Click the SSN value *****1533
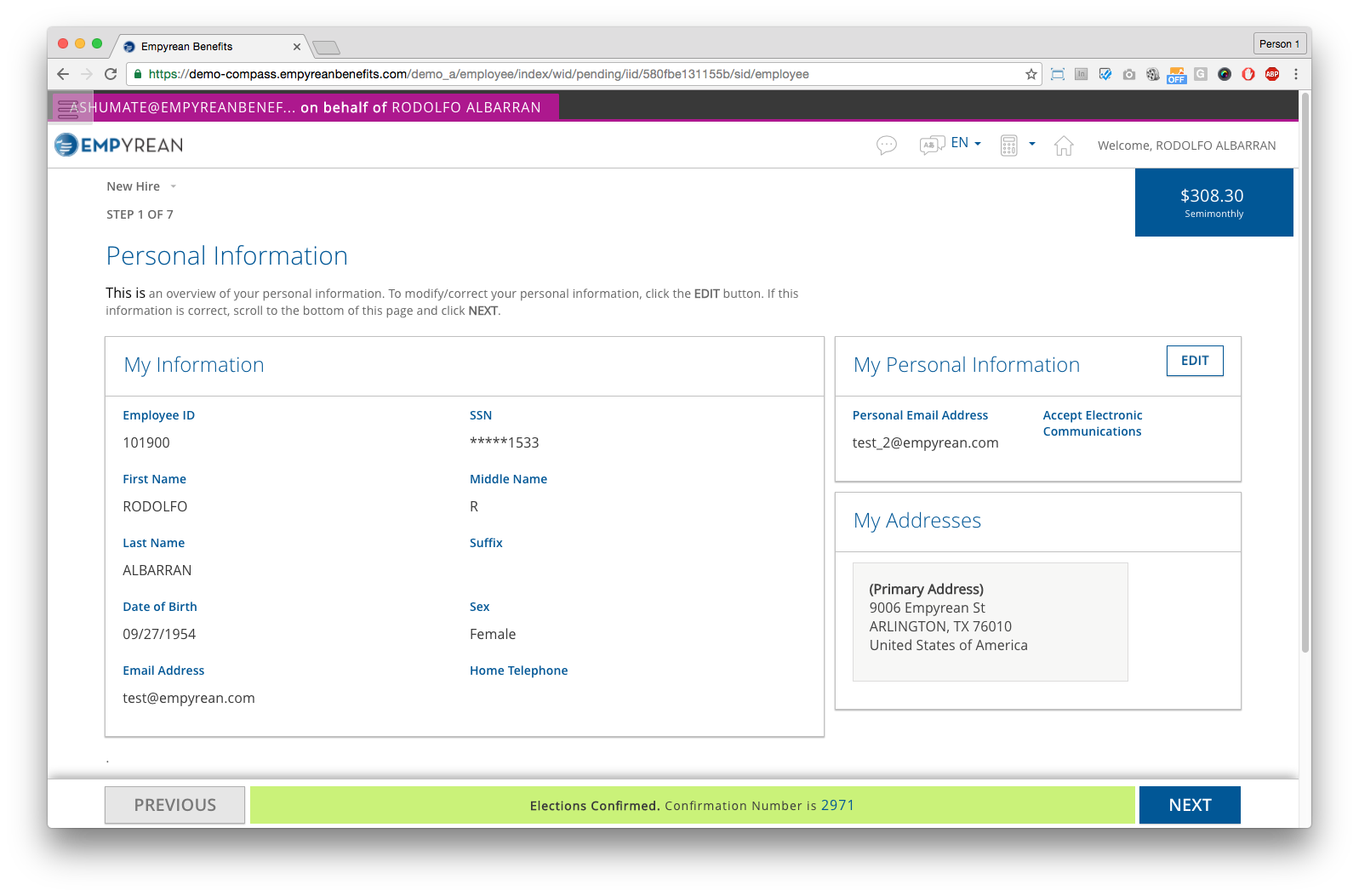 point(504,442)
